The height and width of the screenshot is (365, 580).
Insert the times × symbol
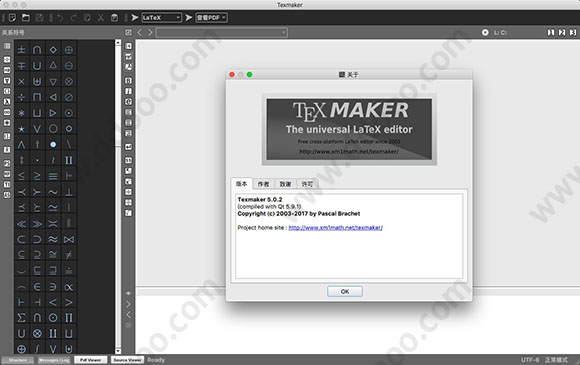tap(21, 81)
